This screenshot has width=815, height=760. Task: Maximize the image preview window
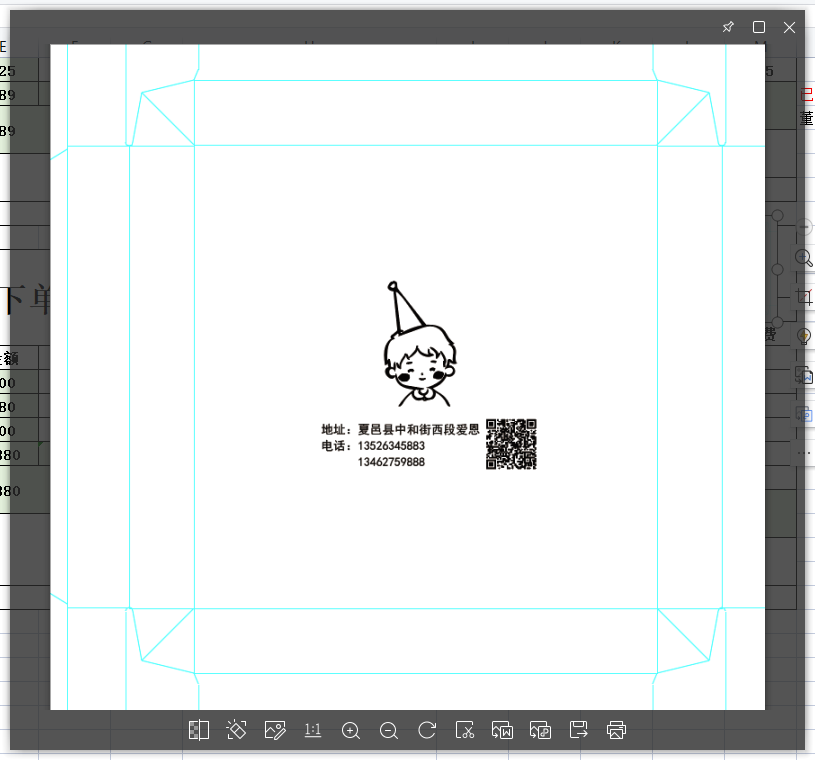coord(759,27)
